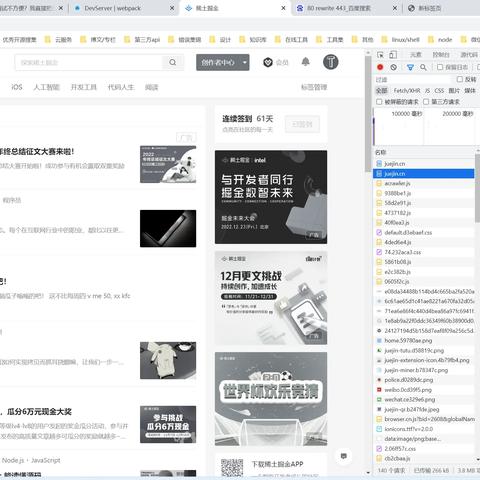480x480 pixels.
Task: Click the 年终总结征文大赛 article thumbnail
Action: (x=168, y=164)
